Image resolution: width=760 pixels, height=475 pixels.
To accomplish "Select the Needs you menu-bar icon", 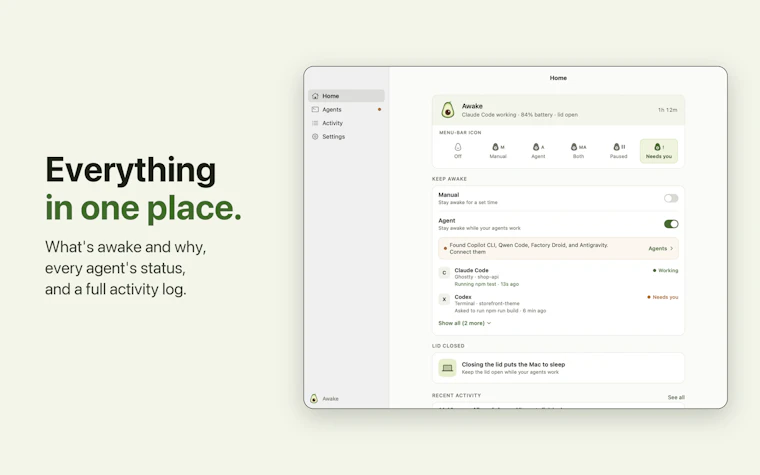I will 659,151.
